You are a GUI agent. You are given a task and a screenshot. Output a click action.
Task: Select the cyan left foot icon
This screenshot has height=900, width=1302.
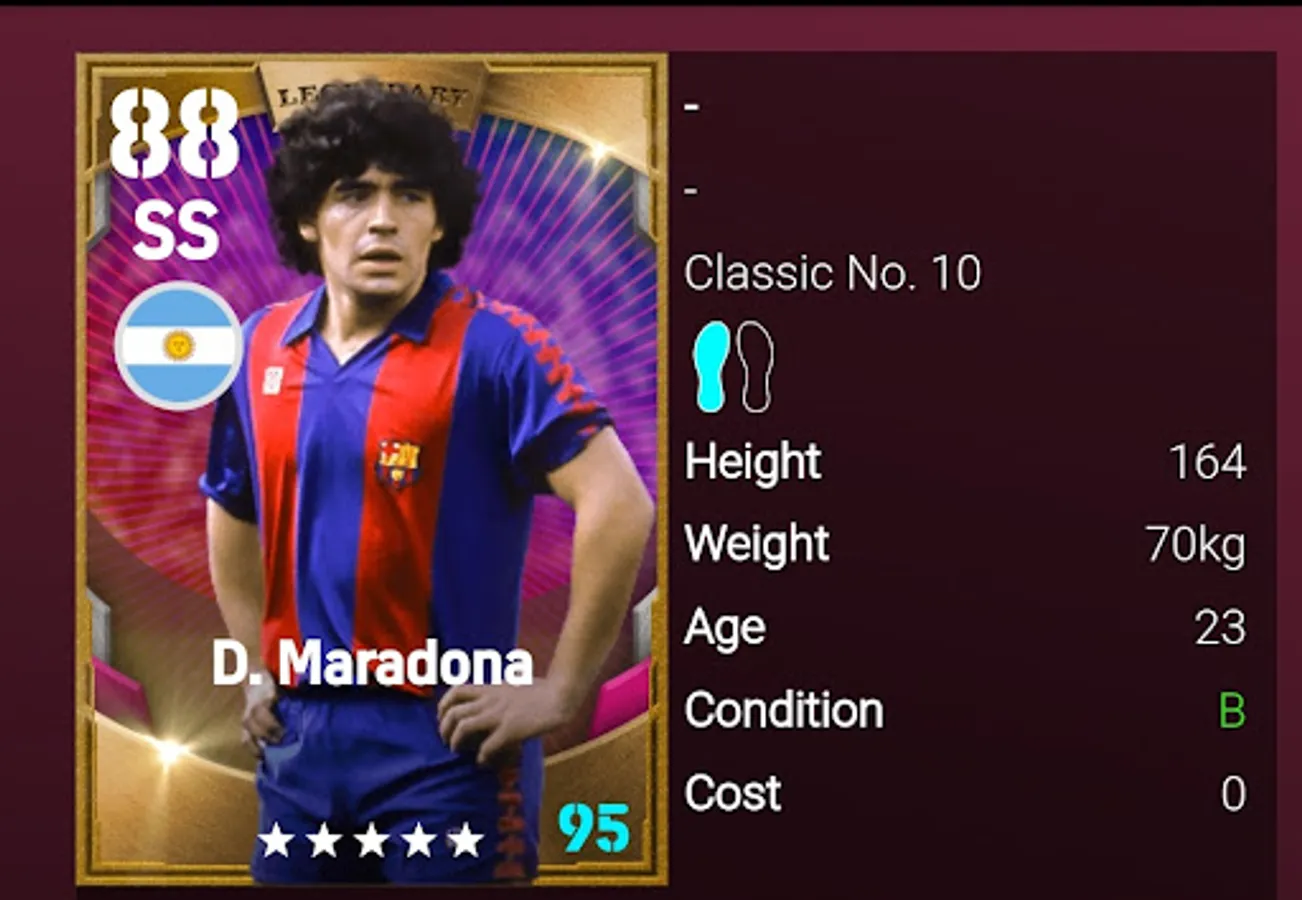(x=712, y=367)
